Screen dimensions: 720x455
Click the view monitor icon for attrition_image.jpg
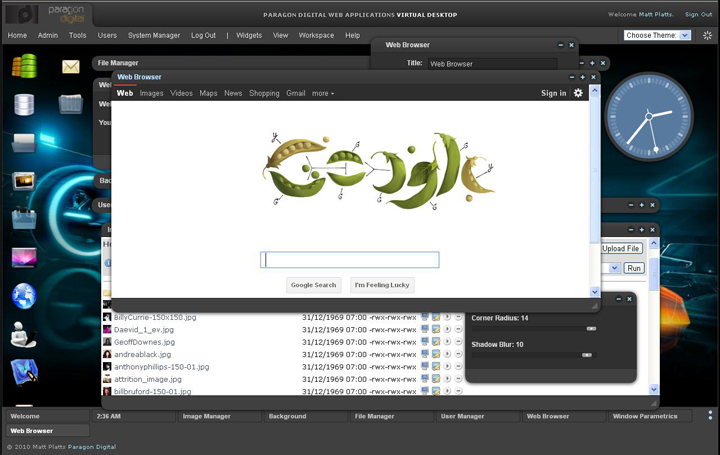(x=425, y=379)
